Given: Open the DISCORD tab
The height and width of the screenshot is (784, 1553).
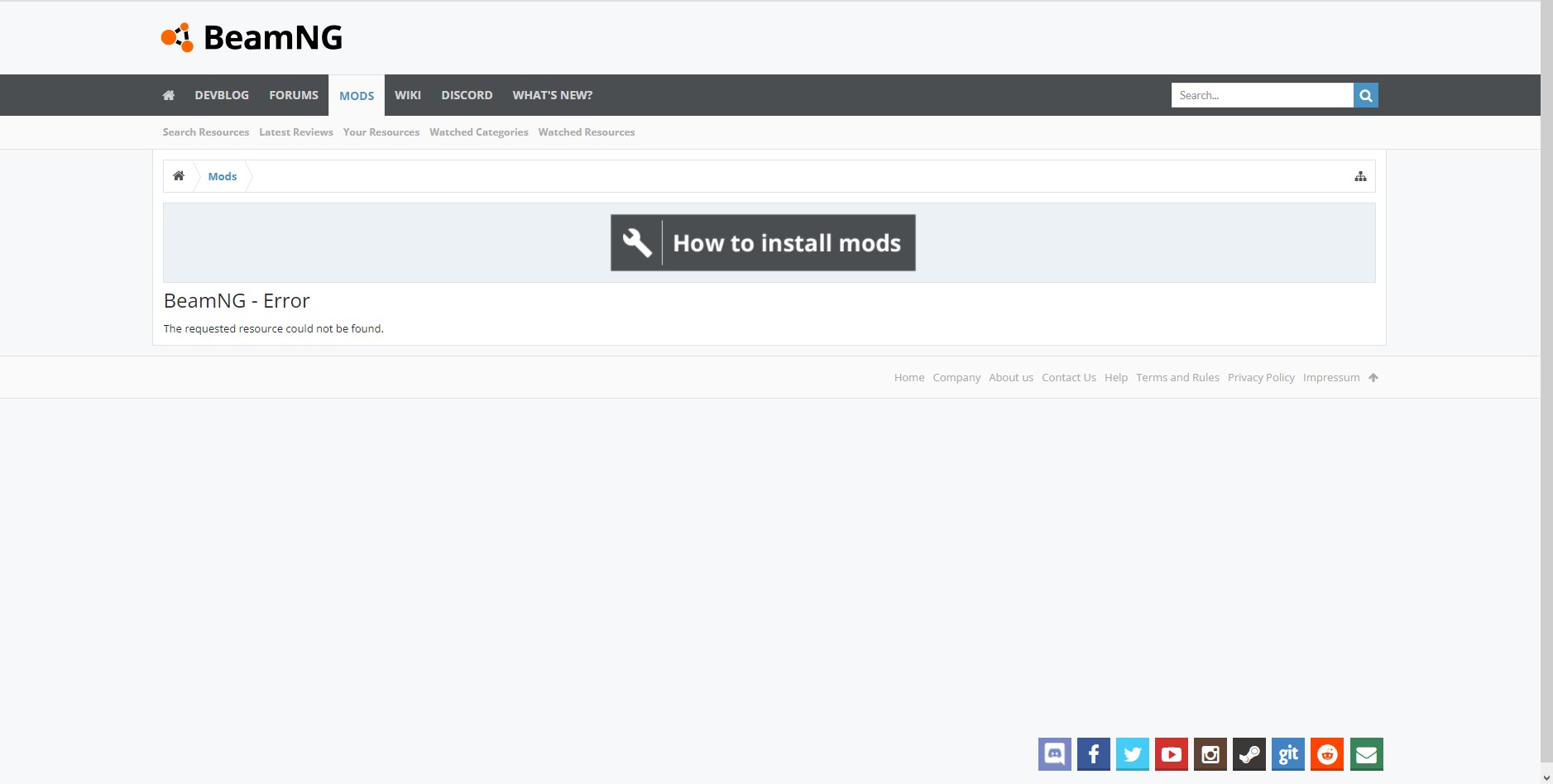Looking at the screenshot, I should pos(467,95).
